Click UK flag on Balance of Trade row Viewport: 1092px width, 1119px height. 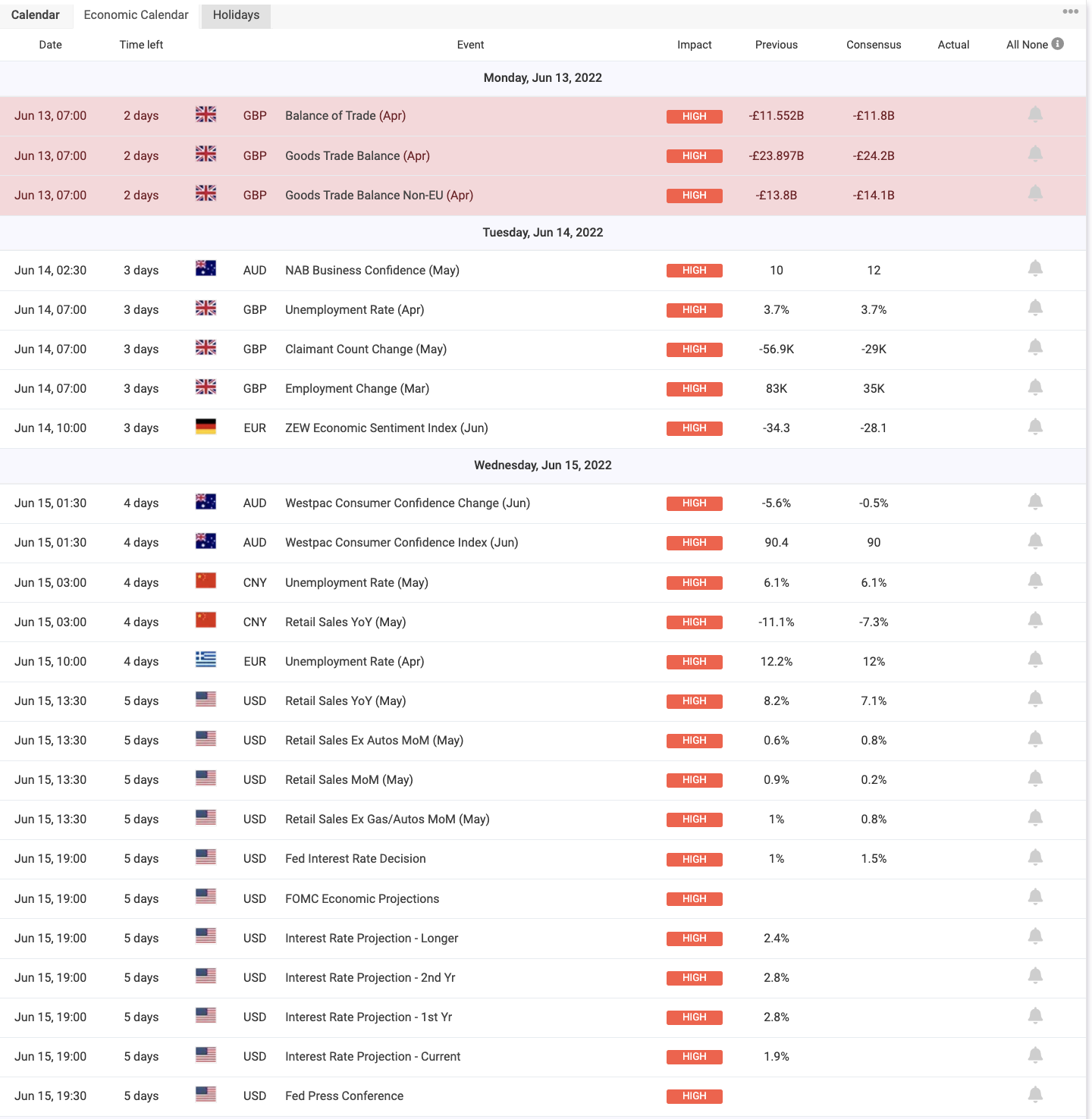206,114
